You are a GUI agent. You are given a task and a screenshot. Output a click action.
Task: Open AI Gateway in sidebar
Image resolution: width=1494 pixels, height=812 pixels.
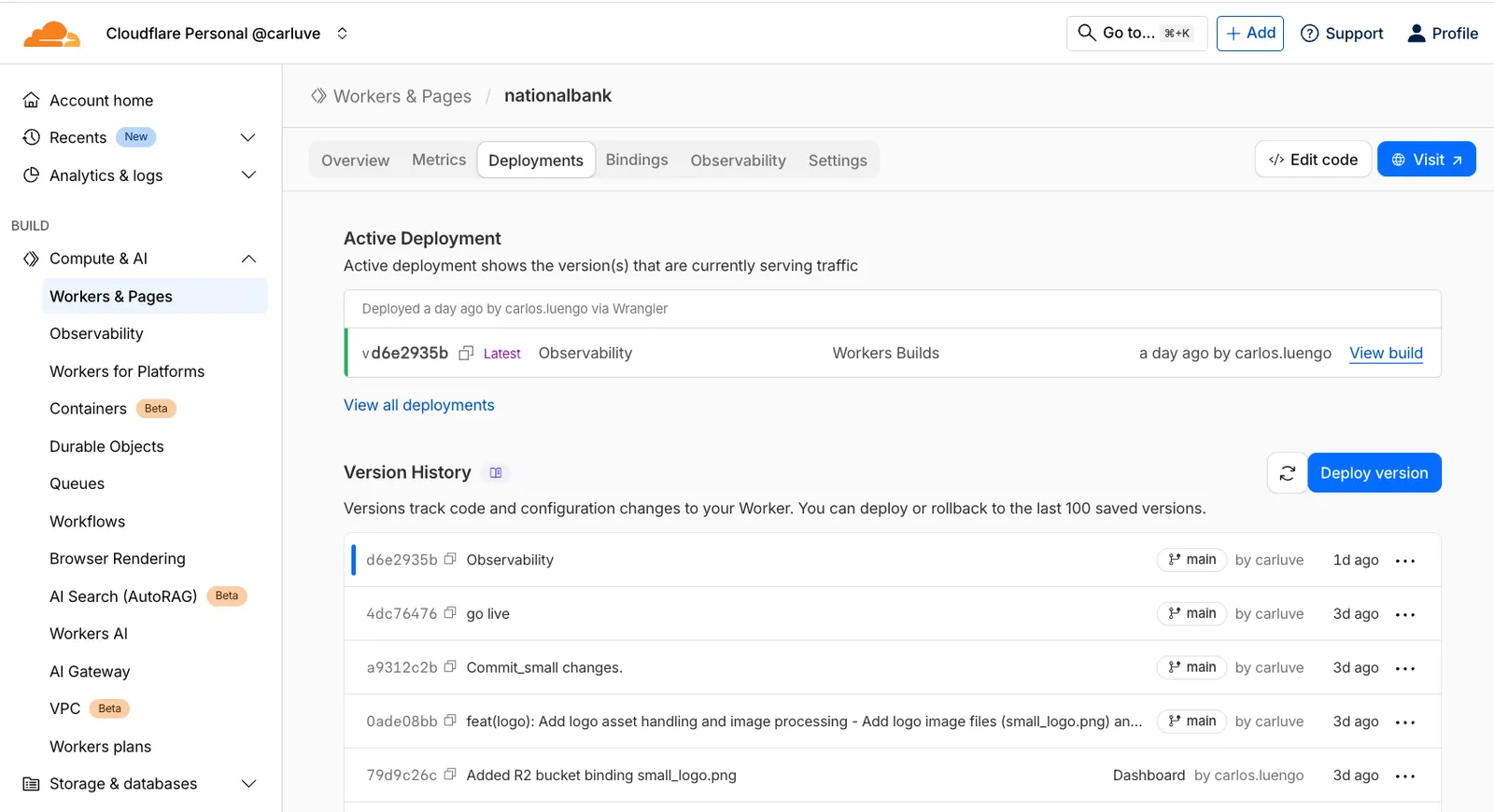[90, 672]
